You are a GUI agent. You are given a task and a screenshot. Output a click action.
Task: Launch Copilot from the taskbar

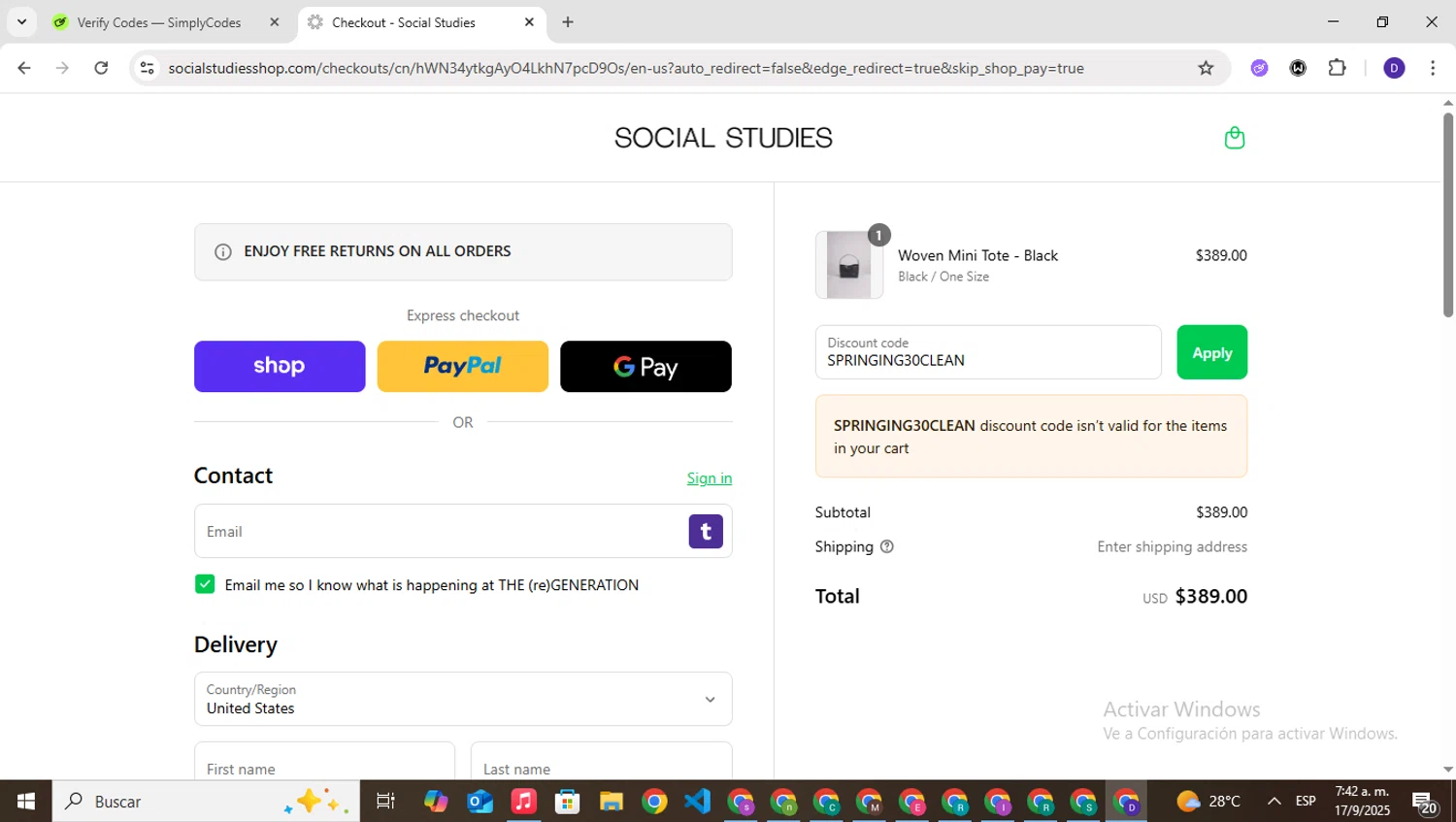(x=436, y=802)
